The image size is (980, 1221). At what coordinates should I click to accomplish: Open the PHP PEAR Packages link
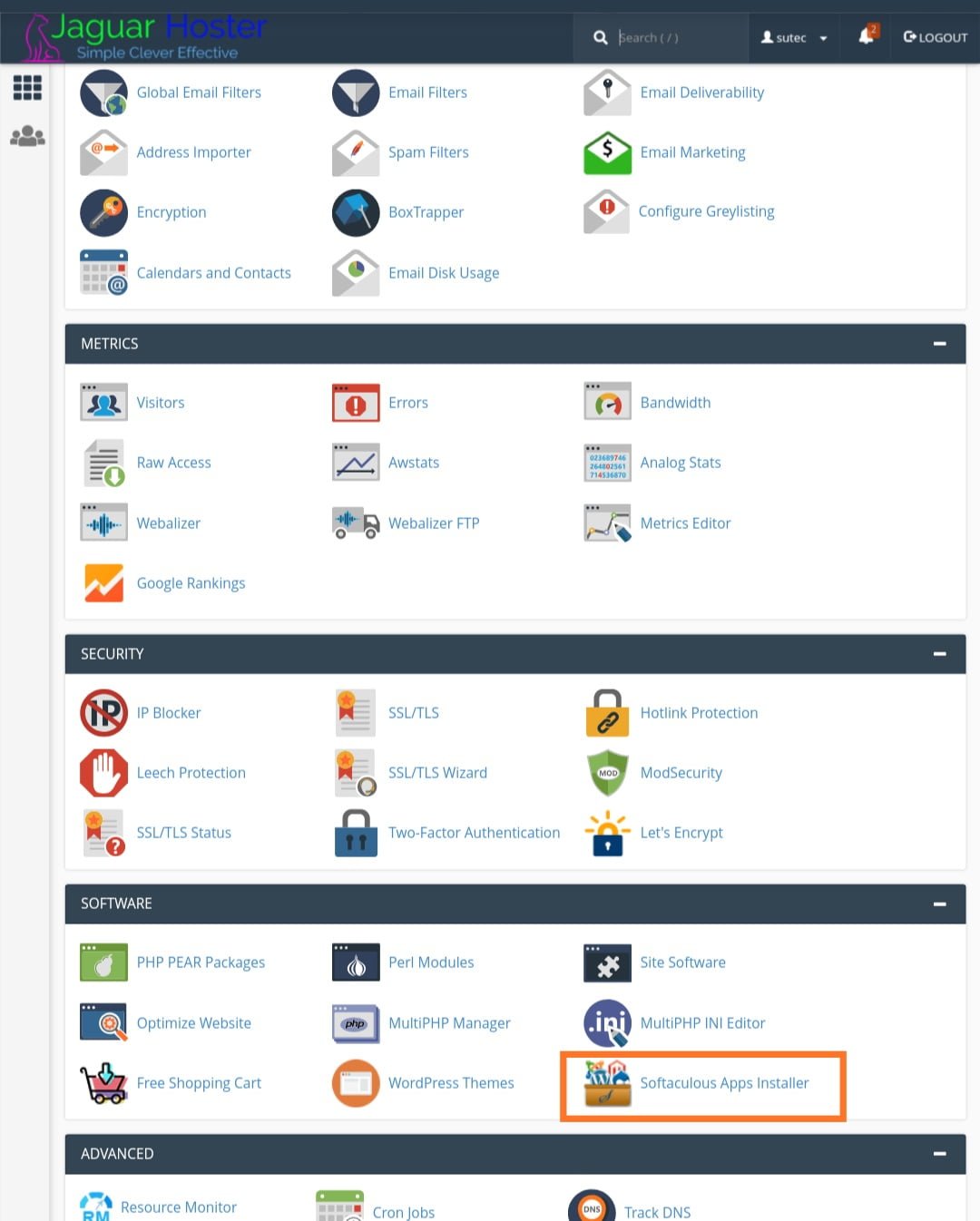point(201,962)
